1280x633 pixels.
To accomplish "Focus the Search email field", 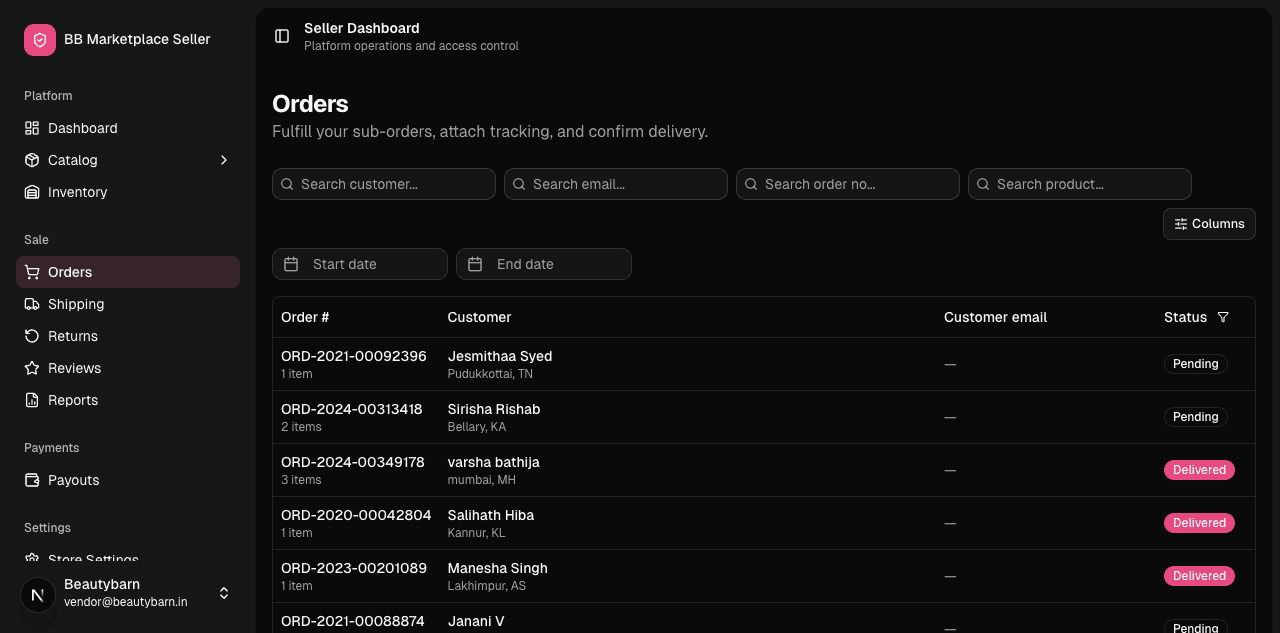I will (x=616, y=184).
